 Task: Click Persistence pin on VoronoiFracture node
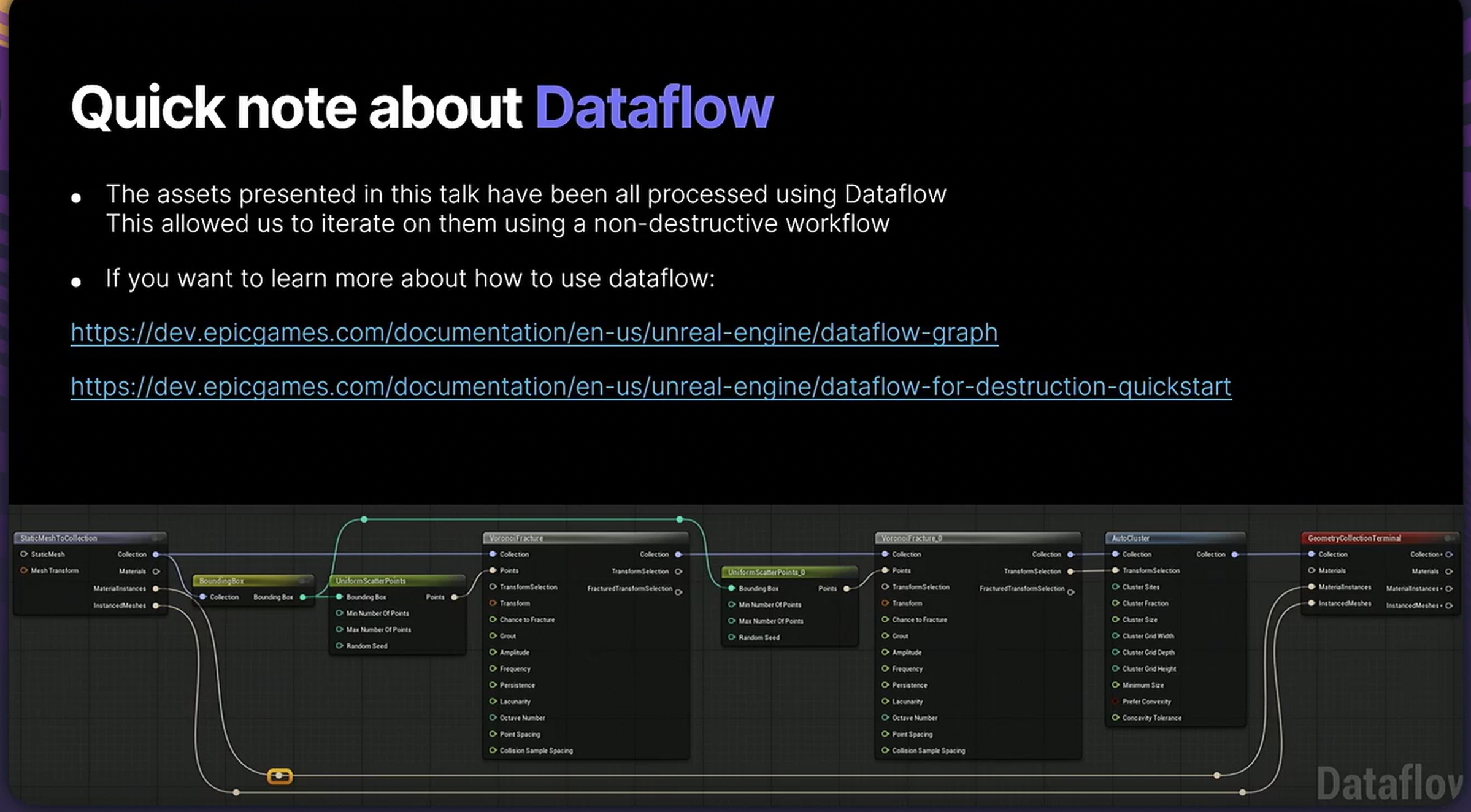click(x=493, y=685)
